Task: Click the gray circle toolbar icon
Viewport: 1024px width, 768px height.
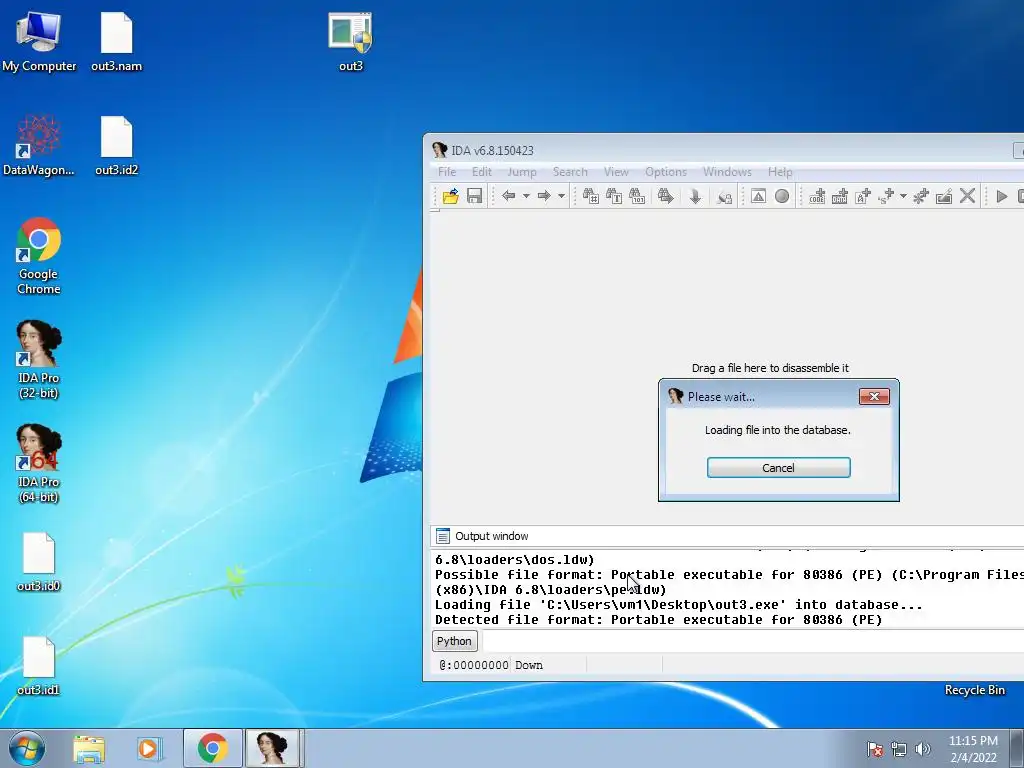Action: point(782,196)
